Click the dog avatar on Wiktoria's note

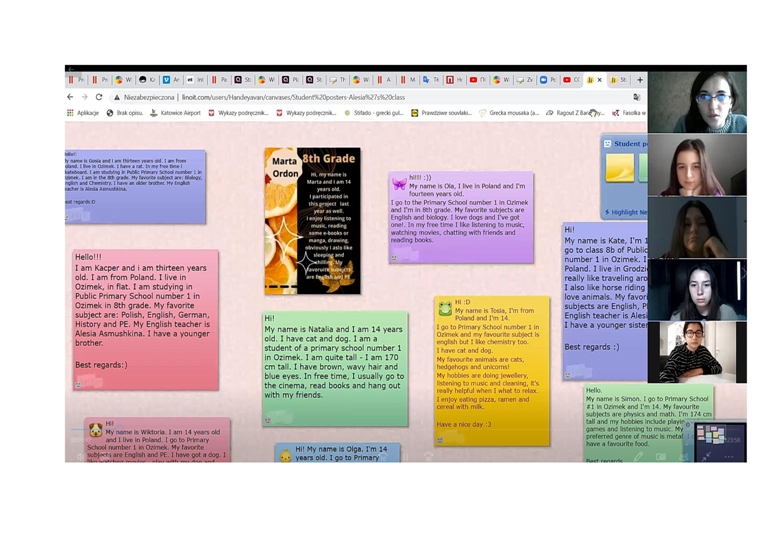(x=96, y=429)
